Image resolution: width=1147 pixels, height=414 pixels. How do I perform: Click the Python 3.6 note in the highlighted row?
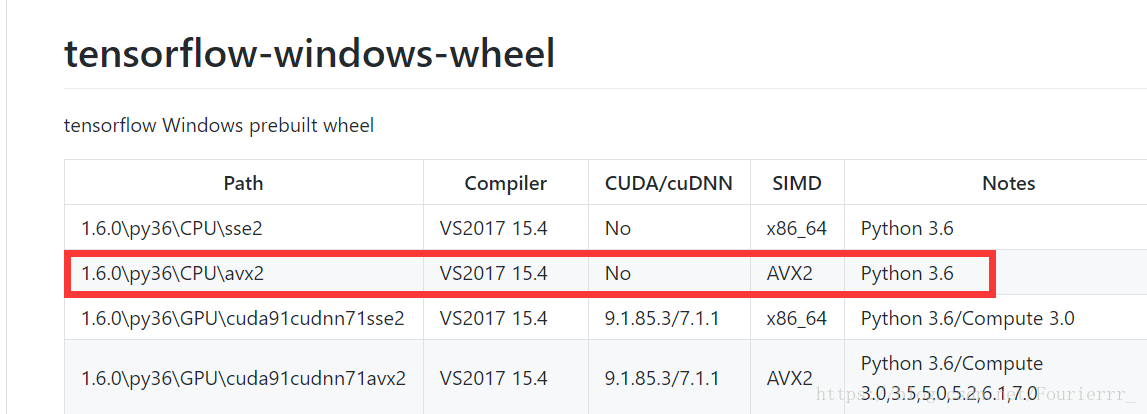coord(907,274)
